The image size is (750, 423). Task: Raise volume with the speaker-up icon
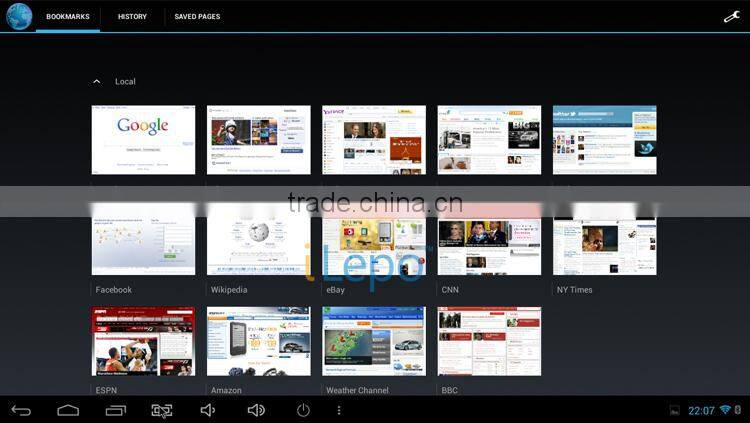click(x=256, y=410)
